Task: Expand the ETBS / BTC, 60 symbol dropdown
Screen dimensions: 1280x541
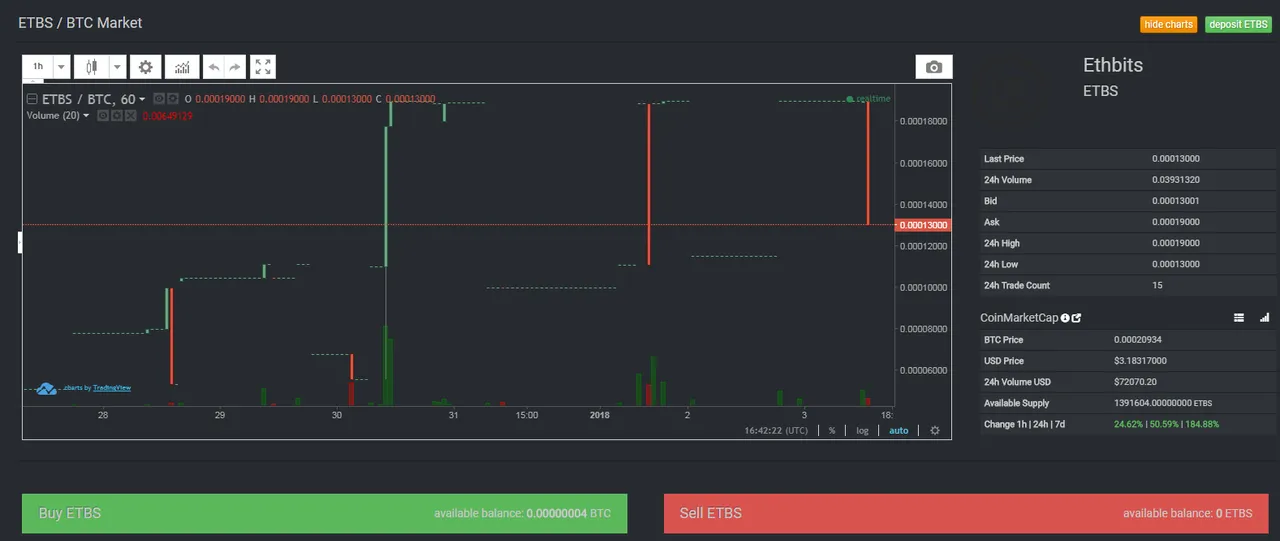Action: click(x=142, y=99)
